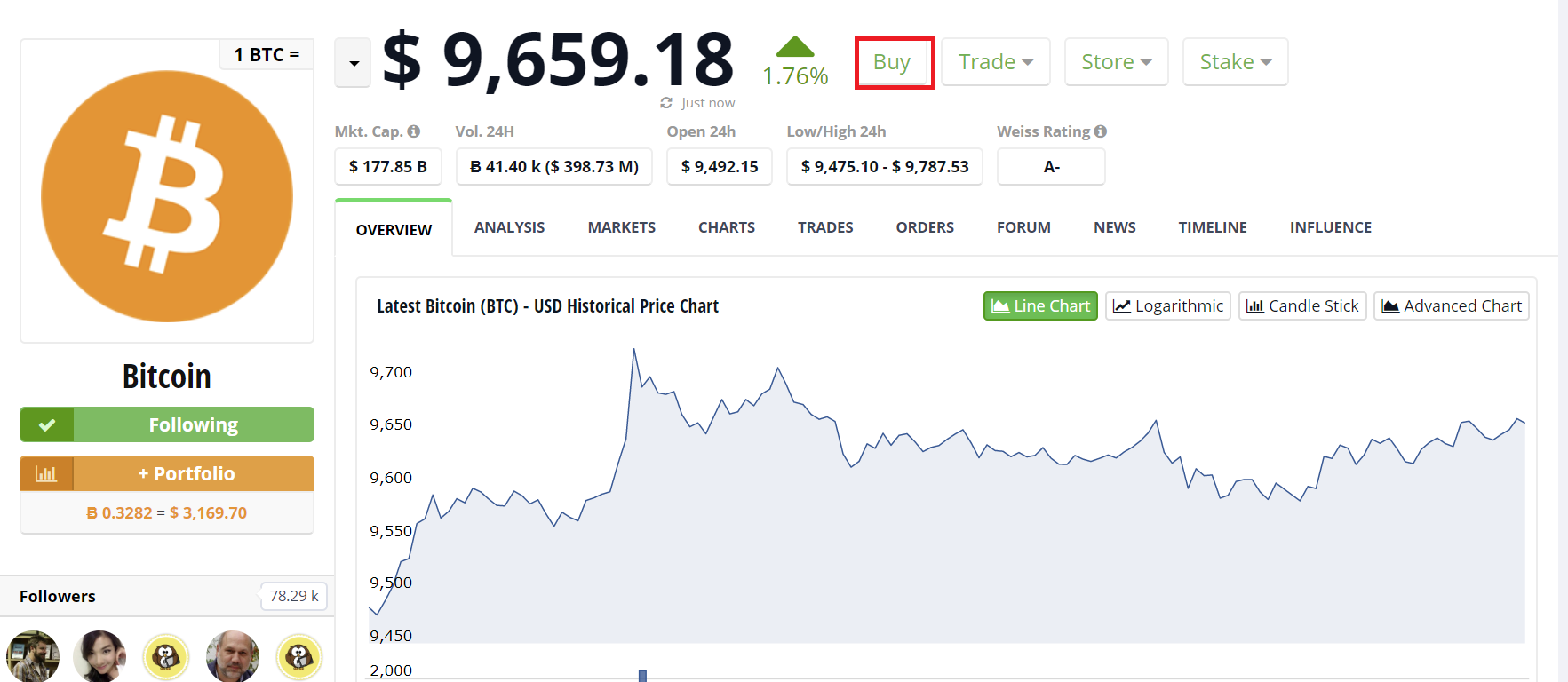Click the refresh icon beside Just now
Image resolution: width=1568 pixels, height=682 pixels.
(666, 103)
